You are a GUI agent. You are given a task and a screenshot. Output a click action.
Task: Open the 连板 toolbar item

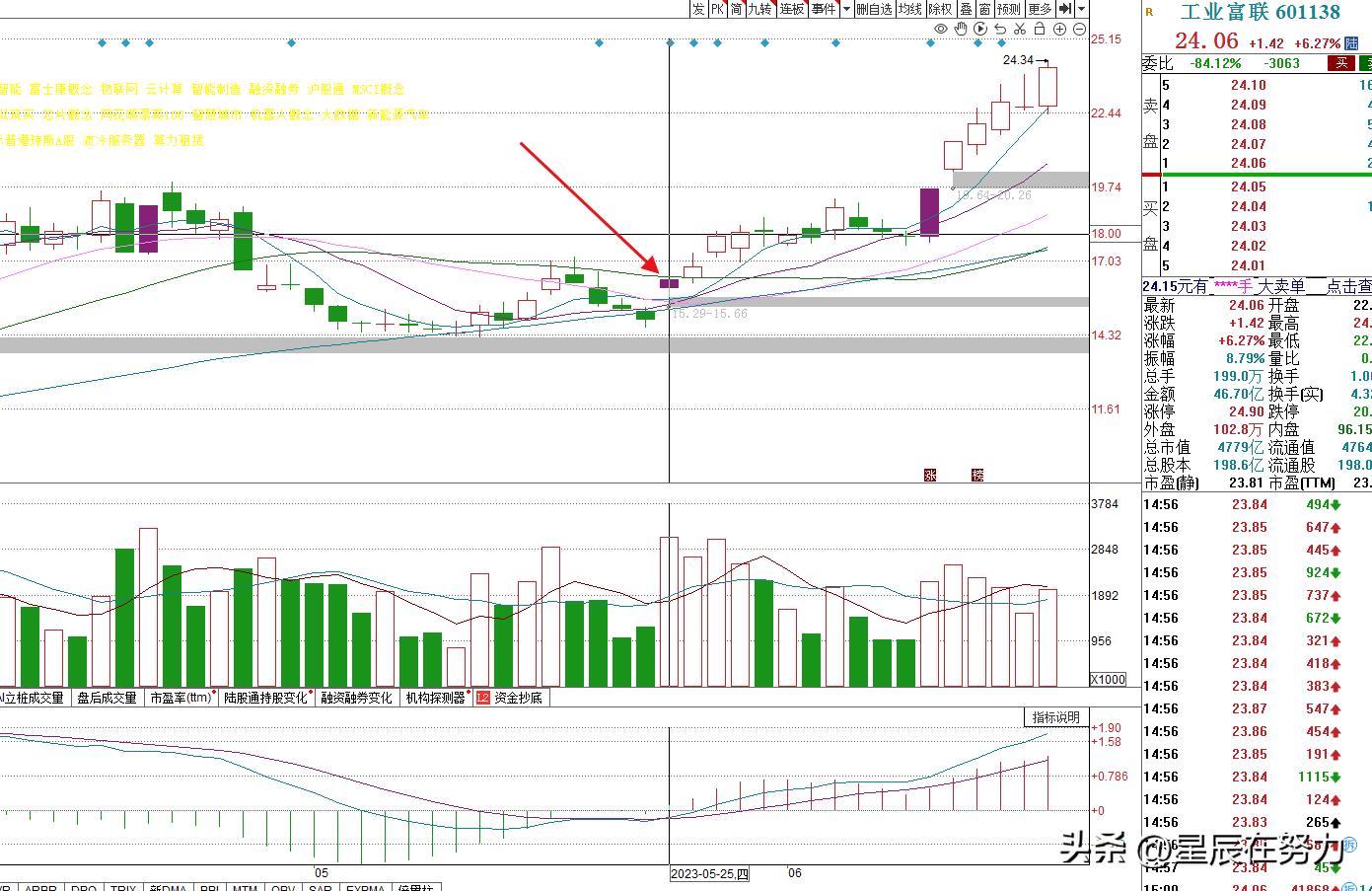click(x=792, y=9)
